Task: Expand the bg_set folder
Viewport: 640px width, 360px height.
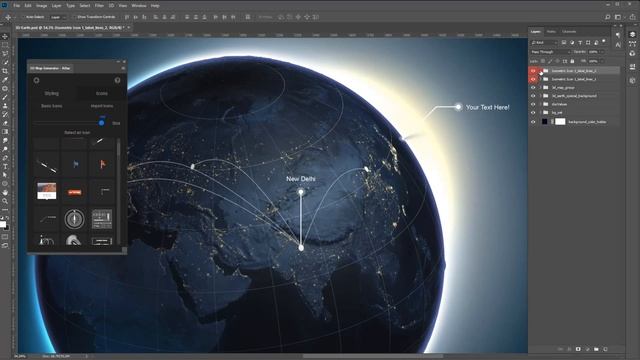Action: pyautogui.click(x=541, y=113)
